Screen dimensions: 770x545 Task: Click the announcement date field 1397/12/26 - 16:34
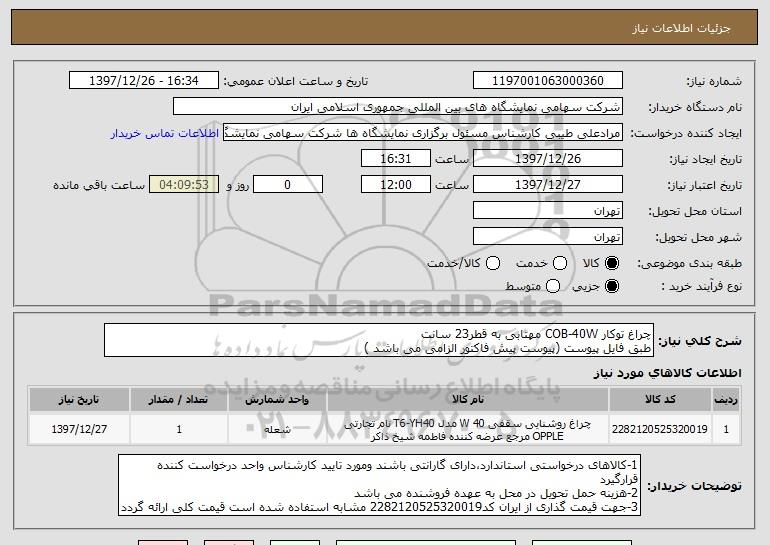[x=144, y=81]
